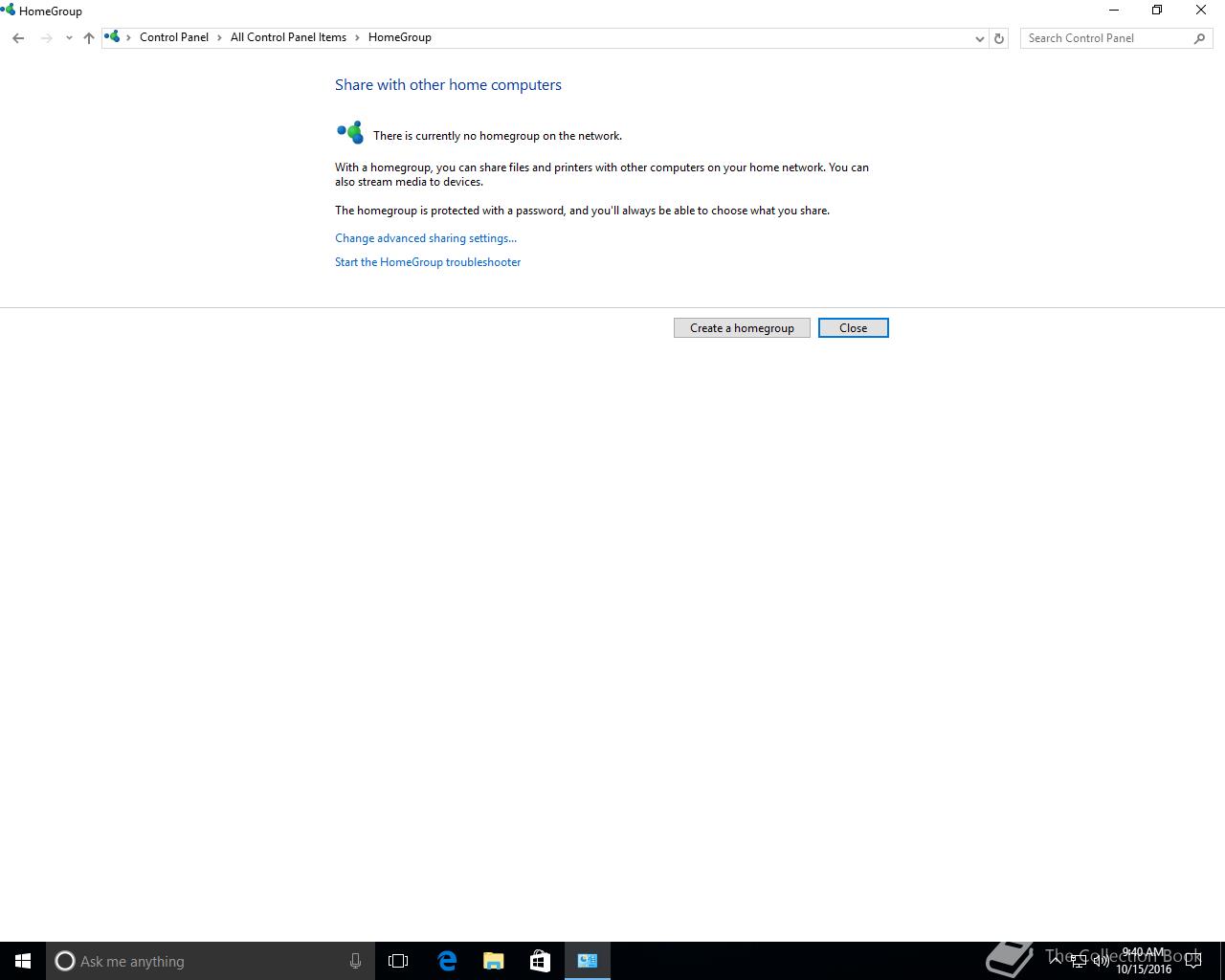Go back using the back arrow
This screenshot has width=1225, height=980.
pyautogui.click(x=18, y=38)
